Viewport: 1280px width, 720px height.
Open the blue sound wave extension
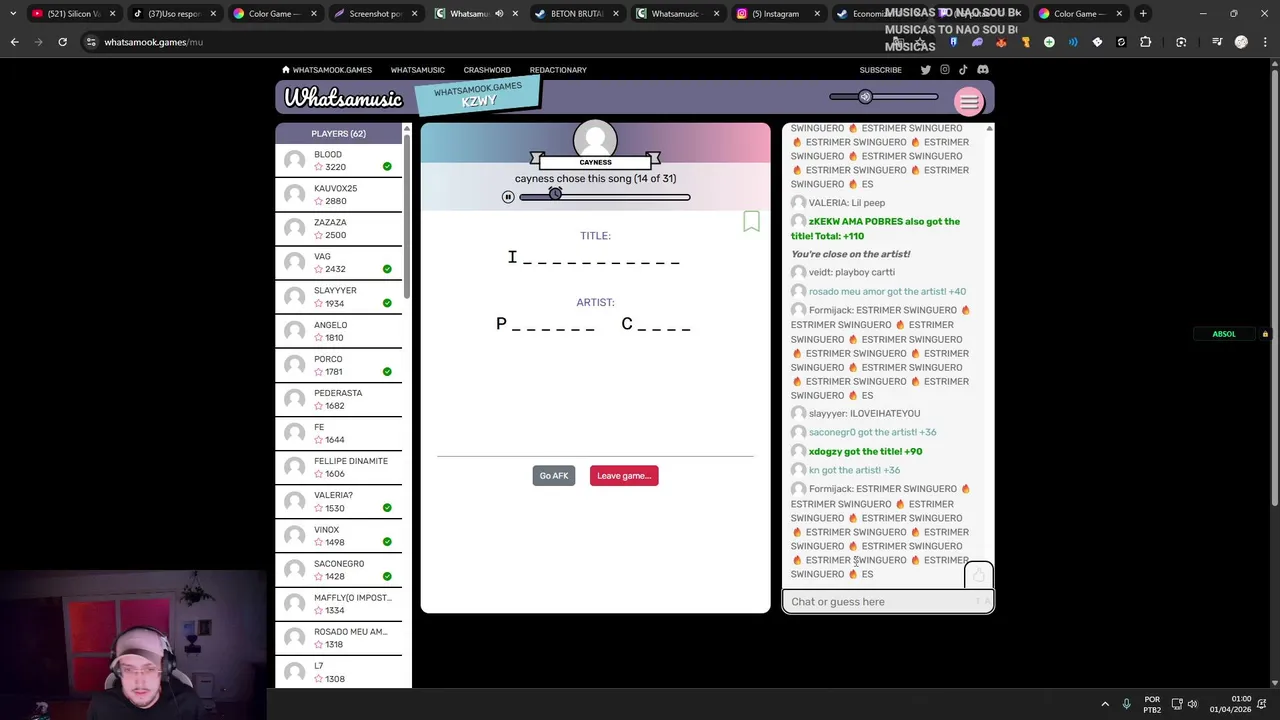click(x=1073, y=42)
